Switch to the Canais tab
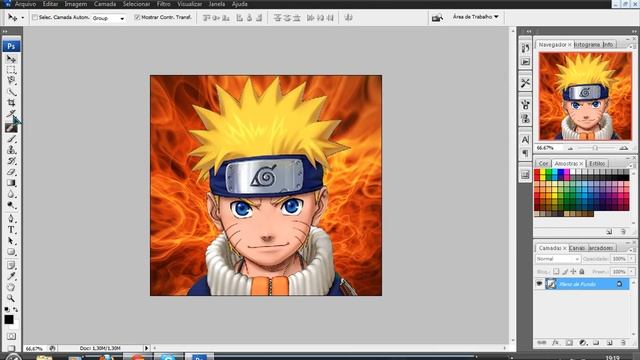 click(577, 248)
